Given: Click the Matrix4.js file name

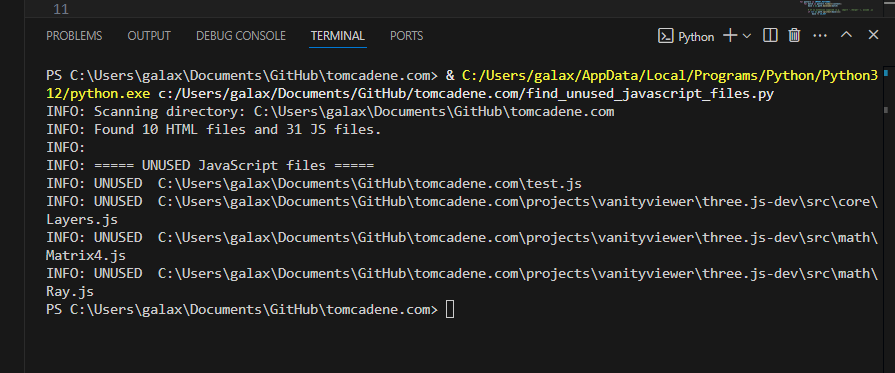Looking at the screenshot, I should tap(86, 256).
